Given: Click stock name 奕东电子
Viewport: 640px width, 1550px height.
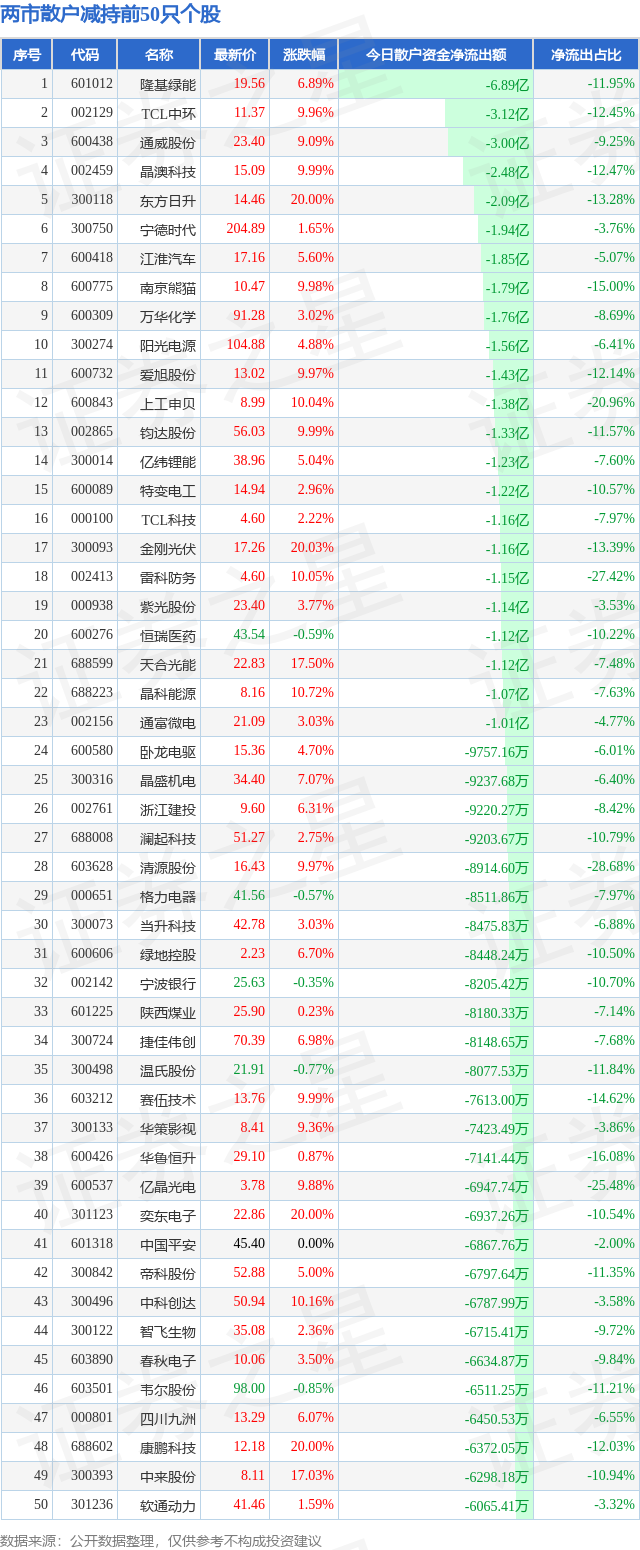Looking at the screenshot, I should pos(168,1216).
